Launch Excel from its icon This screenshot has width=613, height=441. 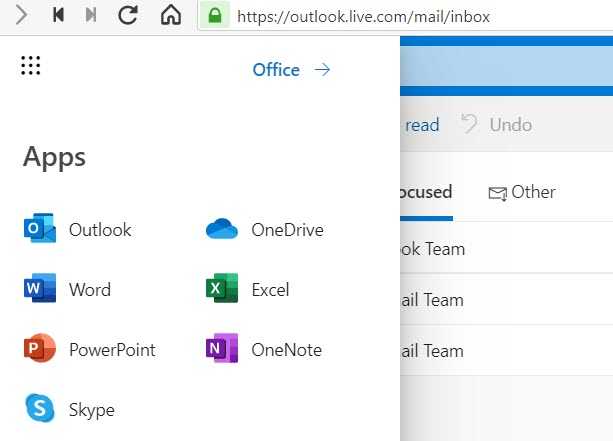click(x=222, y=288)
